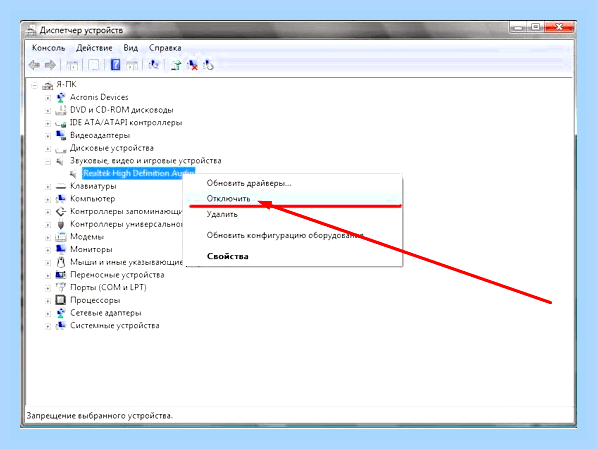Click the Контроллеры универсальной USB icon

click(x=61, y=224)
